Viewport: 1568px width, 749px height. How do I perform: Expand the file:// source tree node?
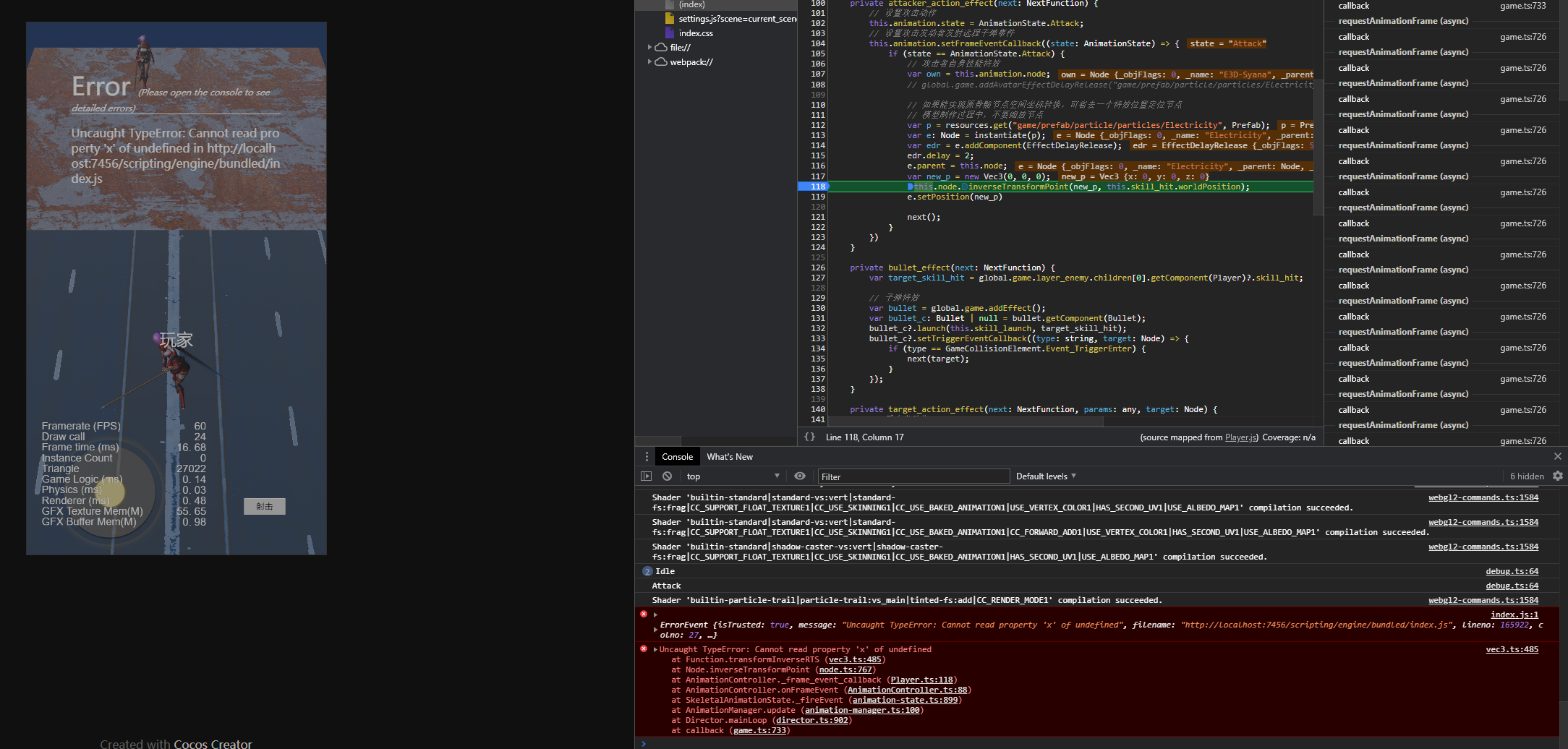point(649,48)
